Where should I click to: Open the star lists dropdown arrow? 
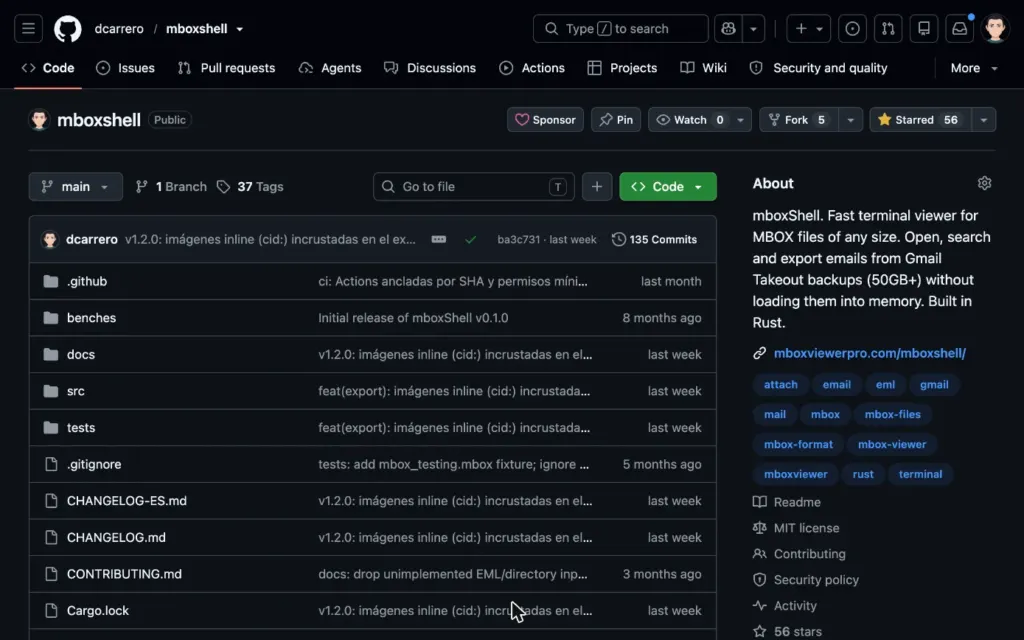click(984, 120)
